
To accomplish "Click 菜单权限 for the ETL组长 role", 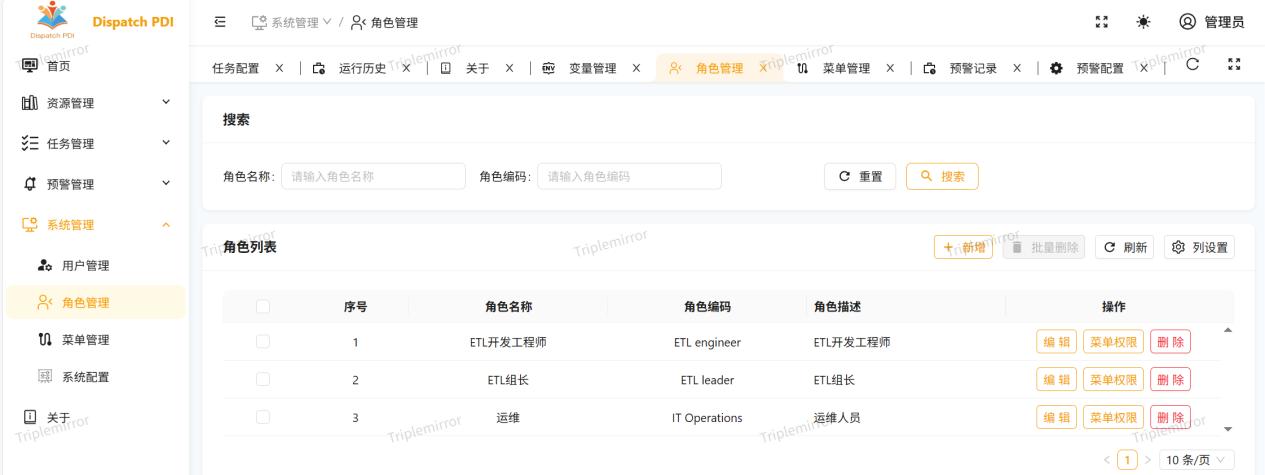I will coord(1113,380).
